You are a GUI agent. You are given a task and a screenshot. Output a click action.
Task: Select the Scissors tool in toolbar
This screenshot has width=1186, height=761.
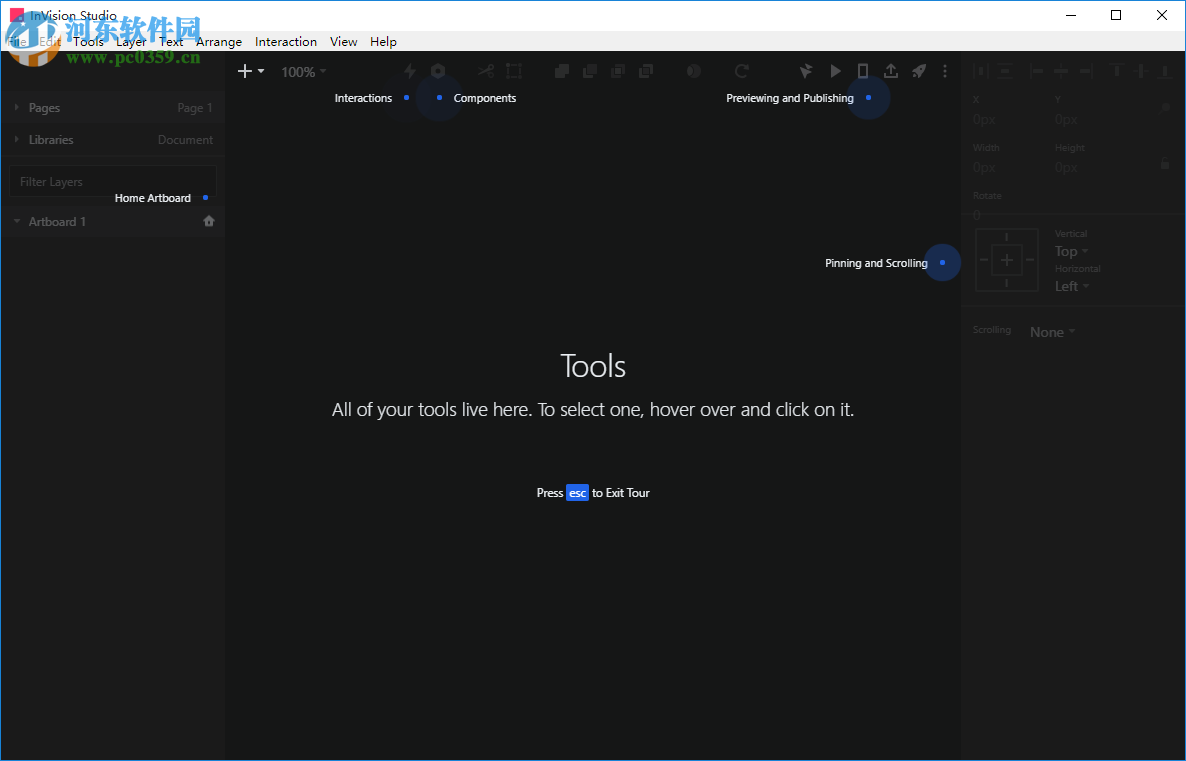coord(486,71)
